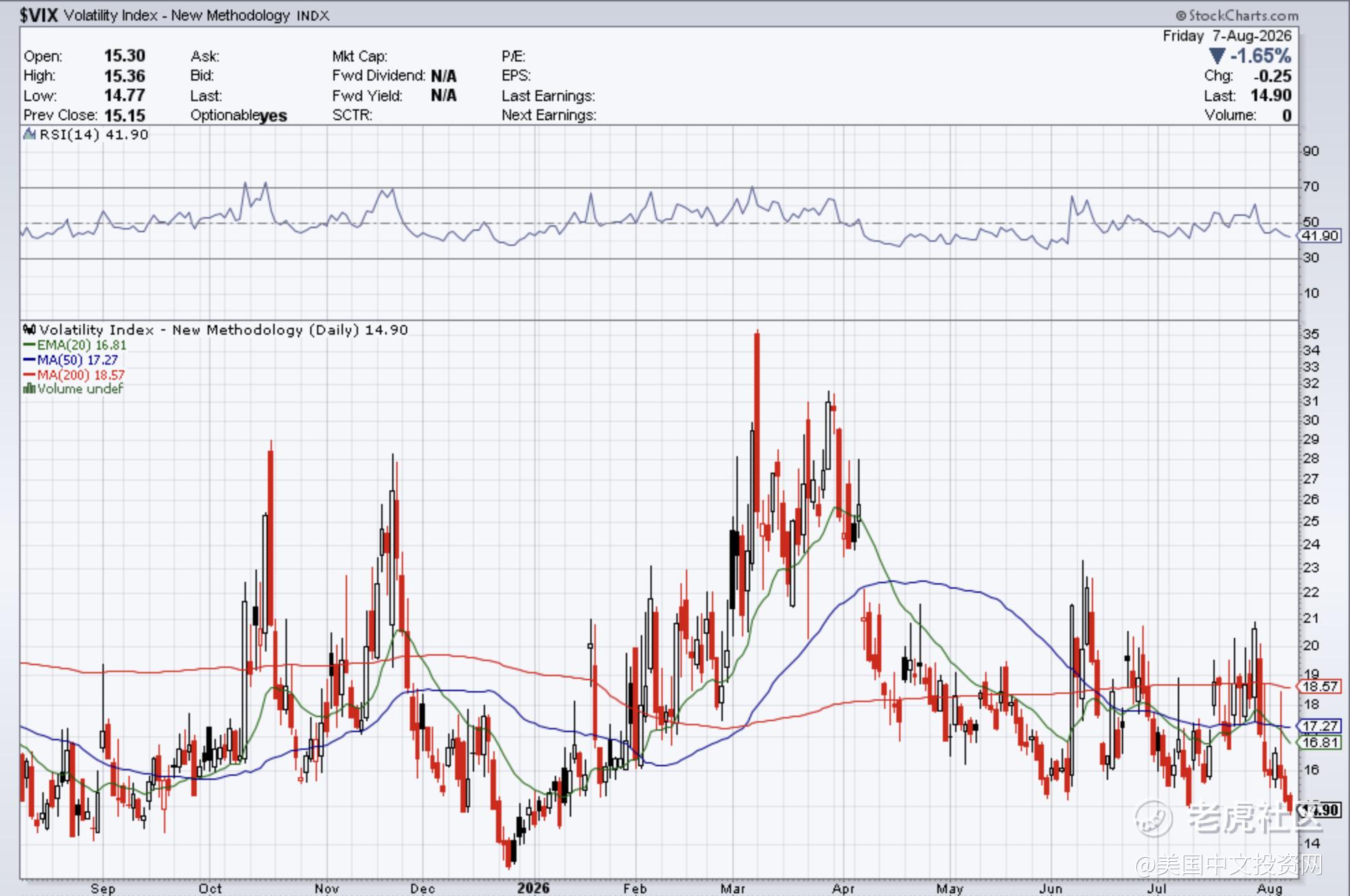Click the 21 label on price axis

[x=1311, y=618]
